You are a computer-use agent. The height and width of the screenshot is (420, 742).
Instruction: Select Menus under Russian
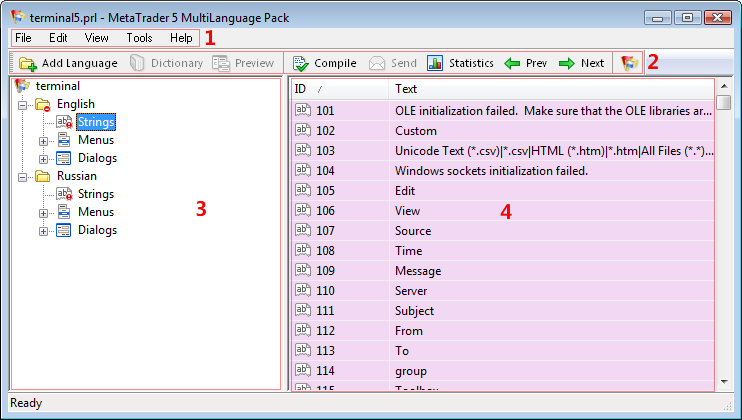(96, 212)
